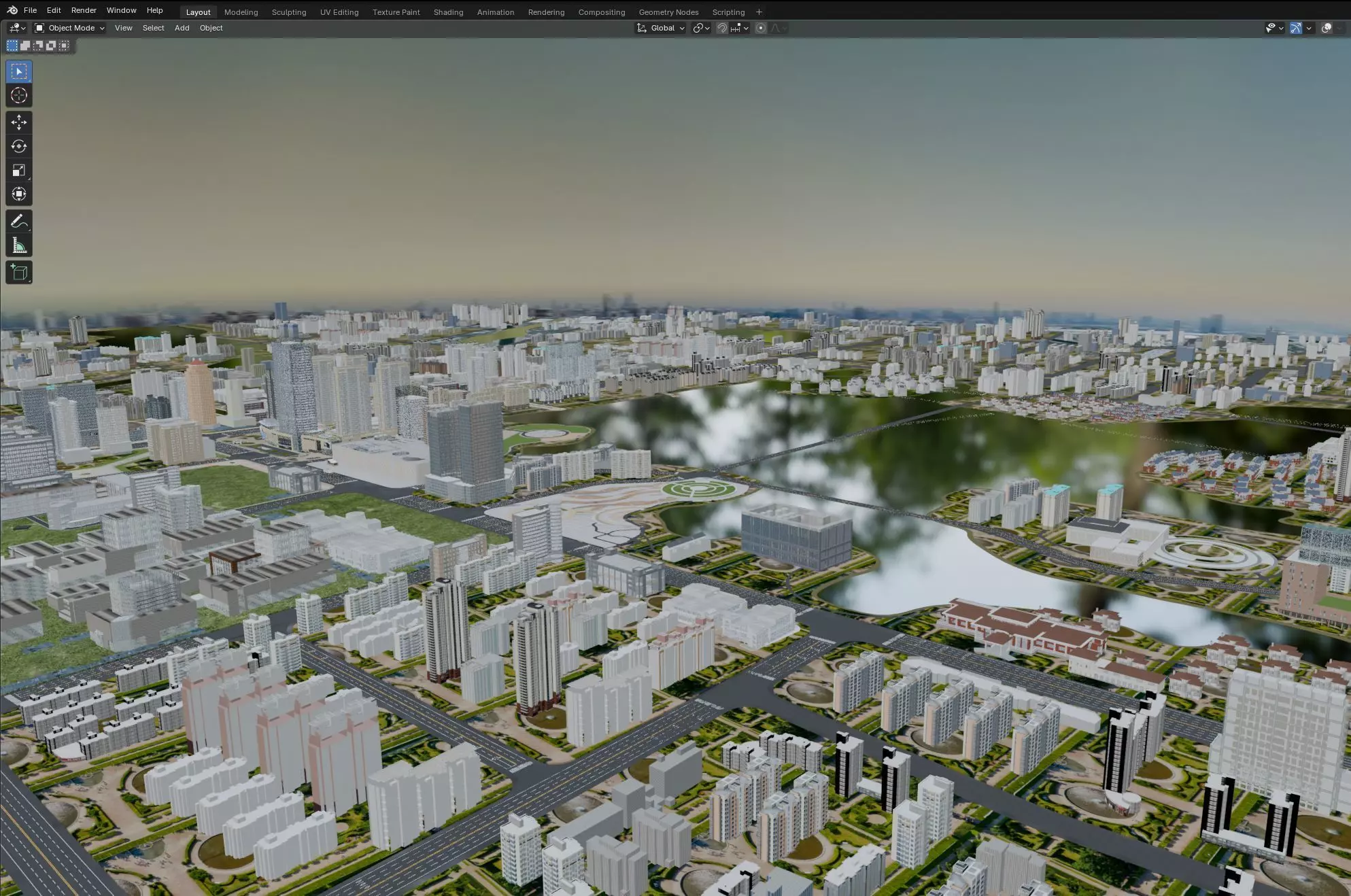Viewport: 1351px width, 896px height.
Task: Select the Select Box tool
Action: point(19,71)
